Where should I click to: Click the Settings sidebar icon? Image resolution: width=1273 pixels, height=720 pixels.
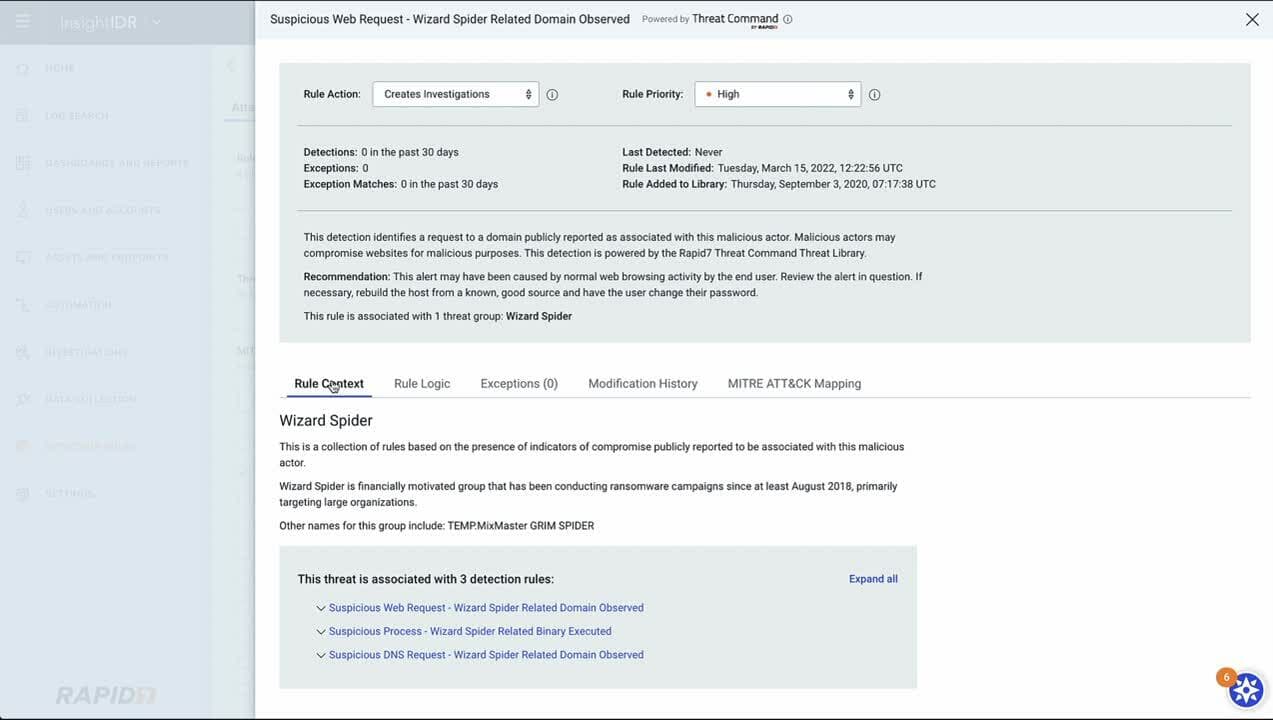tap(23, 494)
